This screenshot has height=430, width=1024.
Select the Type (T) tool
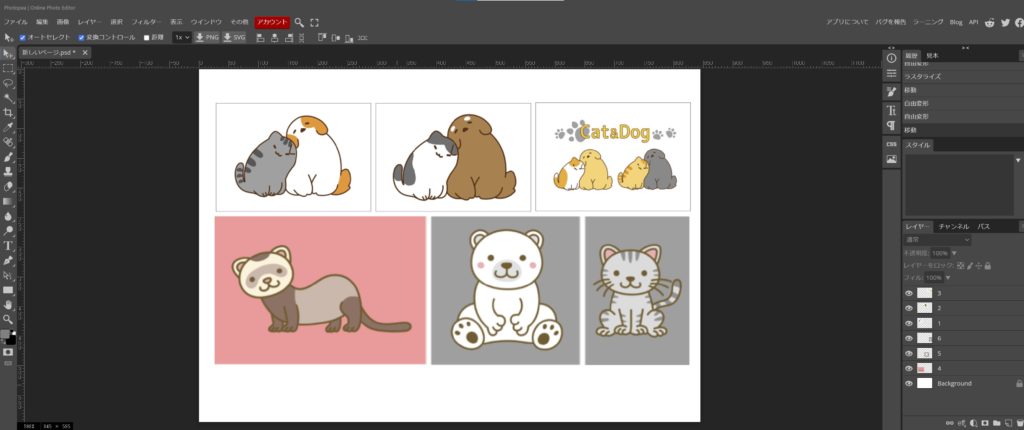tap(8, 244)
